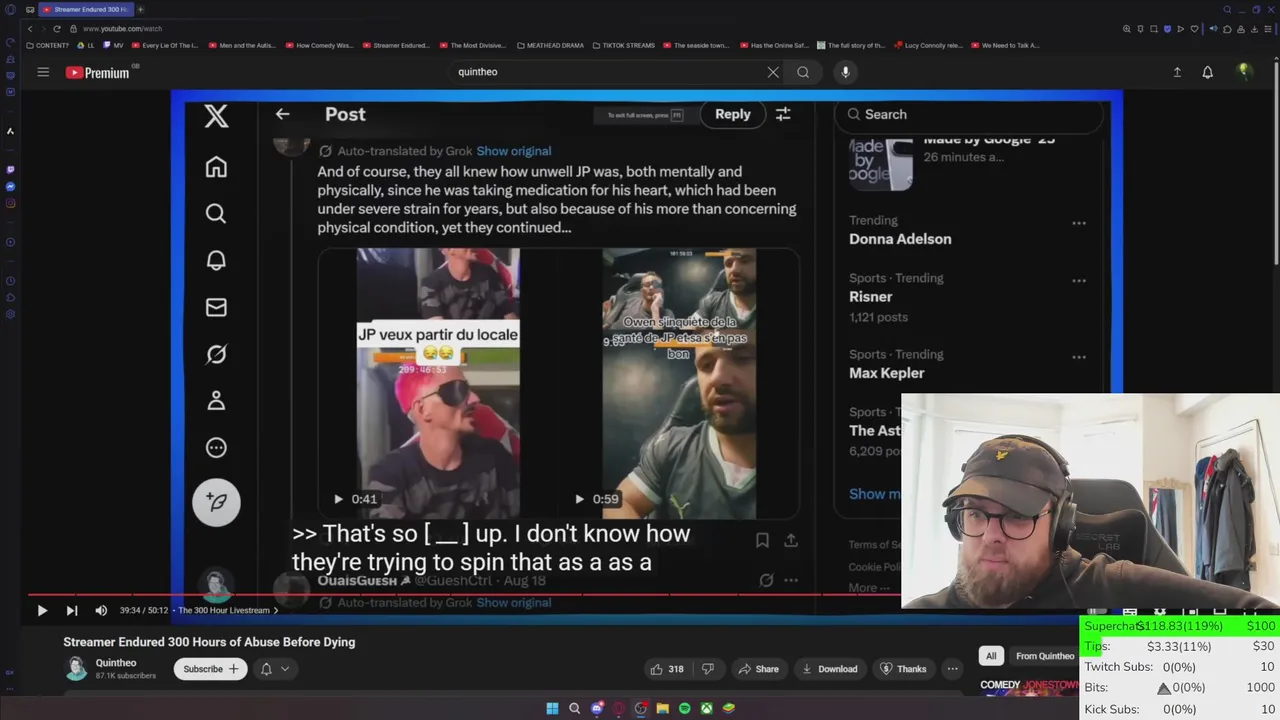
Task: Reload the page
Action: click(56, 29)
